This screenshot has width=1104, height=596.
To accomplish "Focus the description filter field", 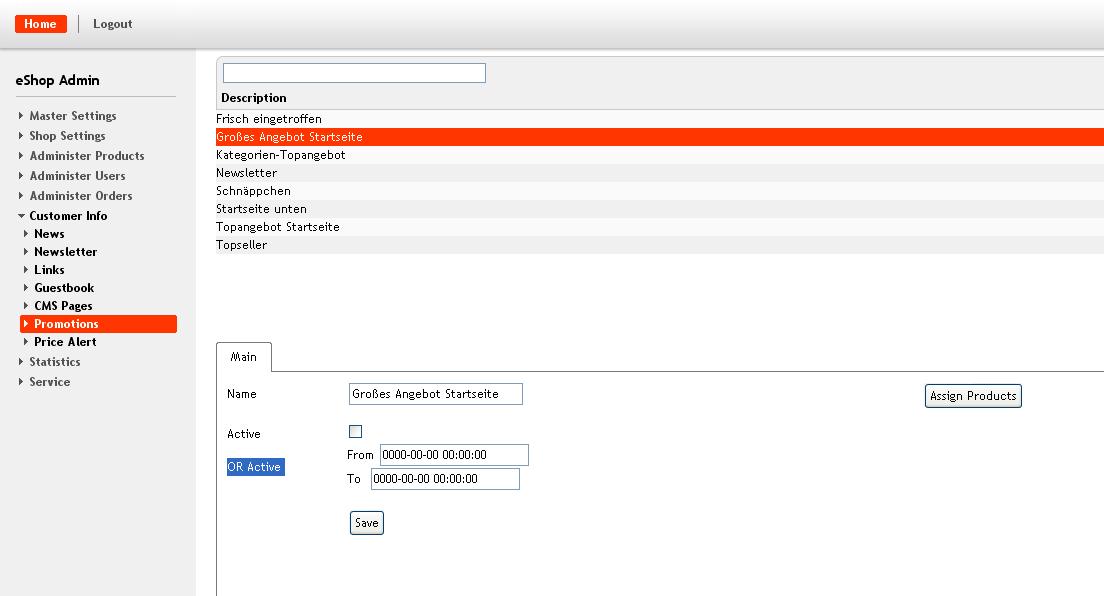I will [354, 73].
